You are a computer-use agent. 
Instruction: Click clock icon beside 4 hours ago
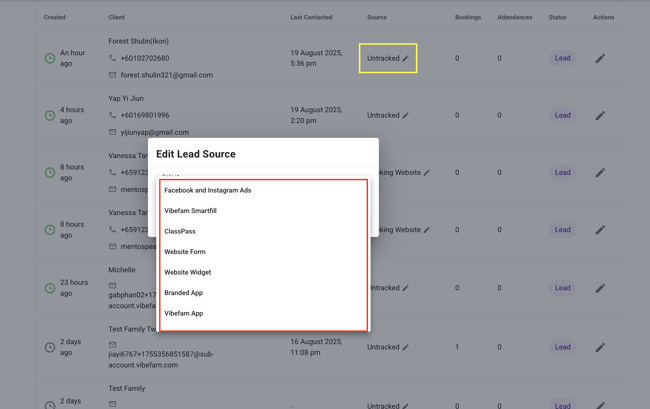50,116
